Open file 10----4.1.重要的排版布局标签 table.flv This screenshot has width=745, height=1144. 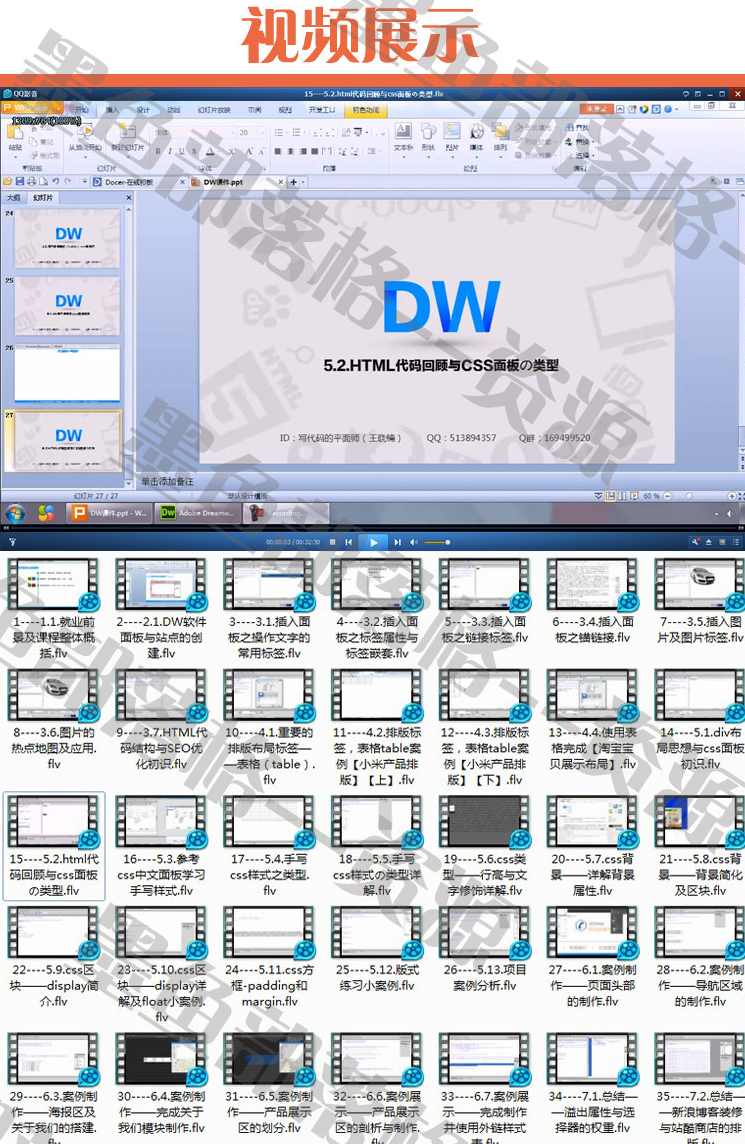[x=269, y=727]
